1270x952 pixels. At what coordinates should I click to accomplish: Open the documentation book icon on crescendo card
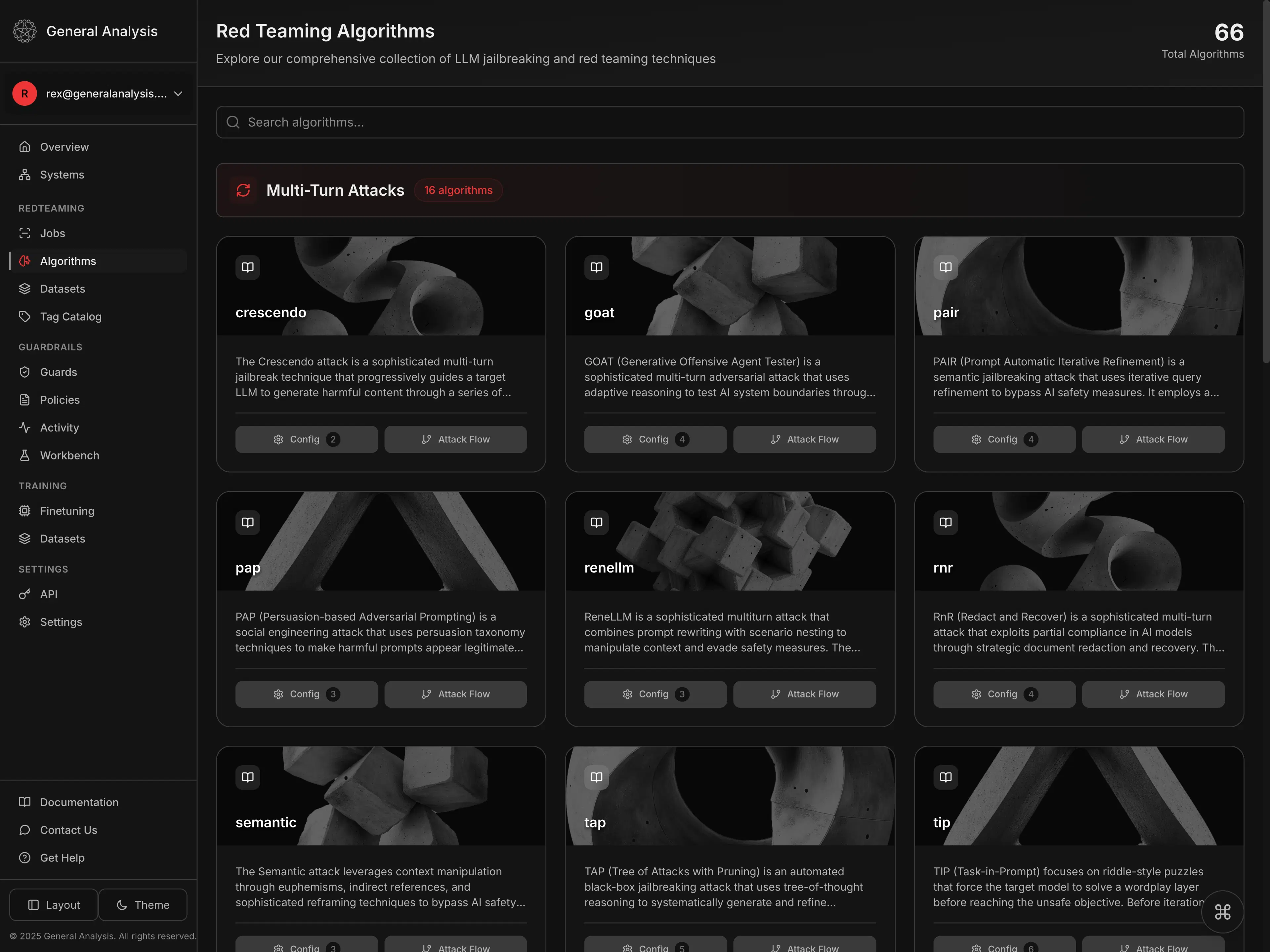pyautogui.click(x=247, y=267)
